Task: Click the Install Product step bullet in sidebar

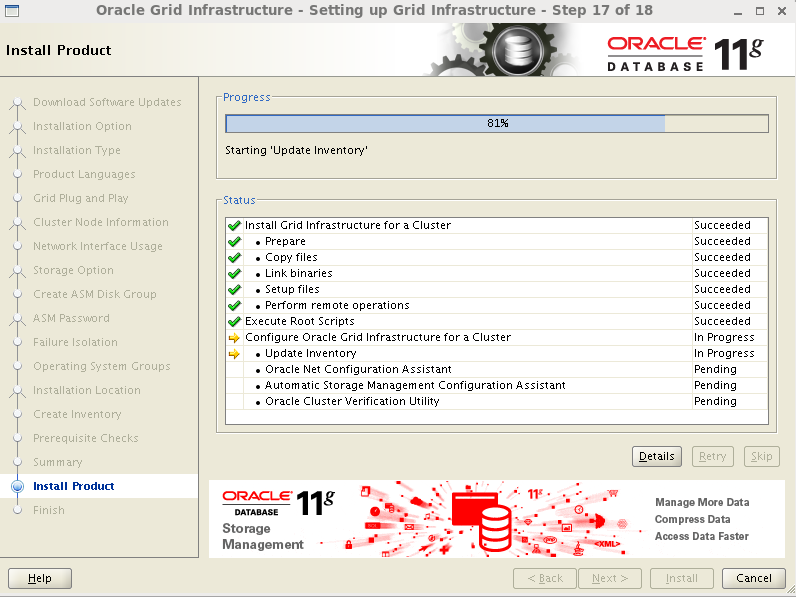Action: (17, 486)
